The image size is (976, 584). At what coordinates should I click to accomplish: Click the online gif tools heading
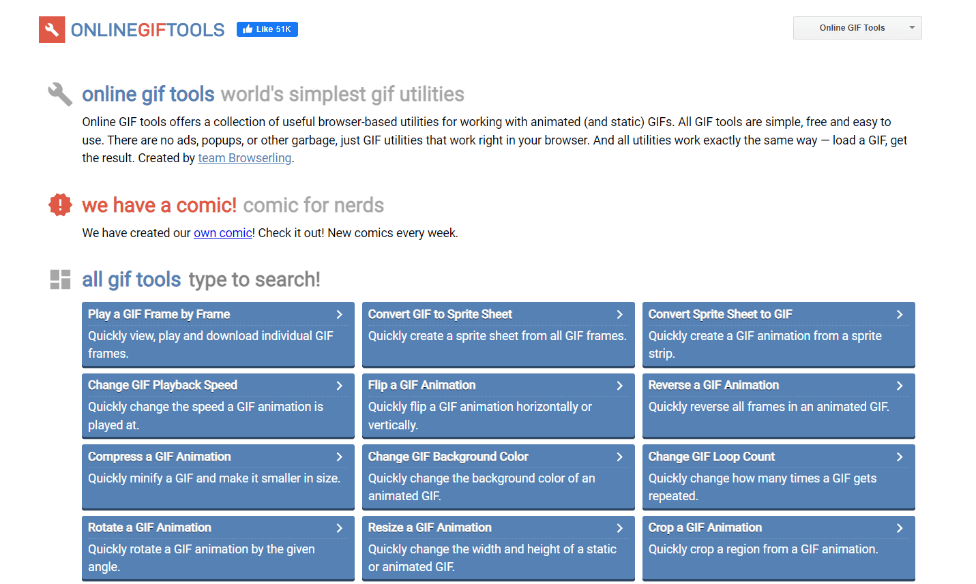(148, 94)
